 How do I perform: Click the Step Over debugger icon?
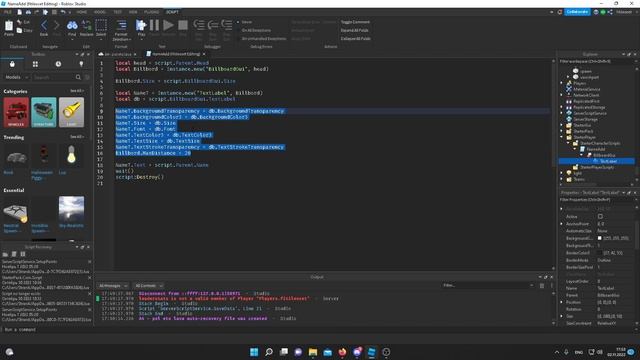(x=213, y=25)
